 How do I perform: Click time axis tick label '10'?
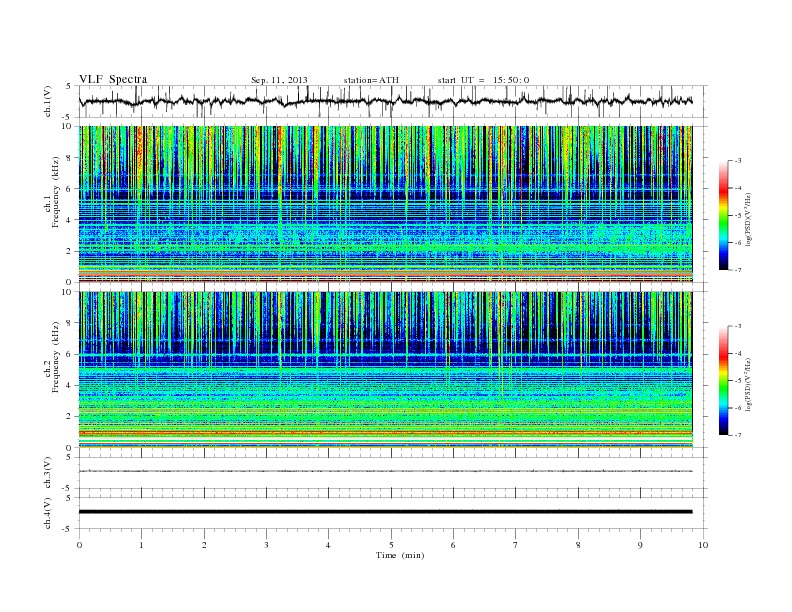click(703, 545)
